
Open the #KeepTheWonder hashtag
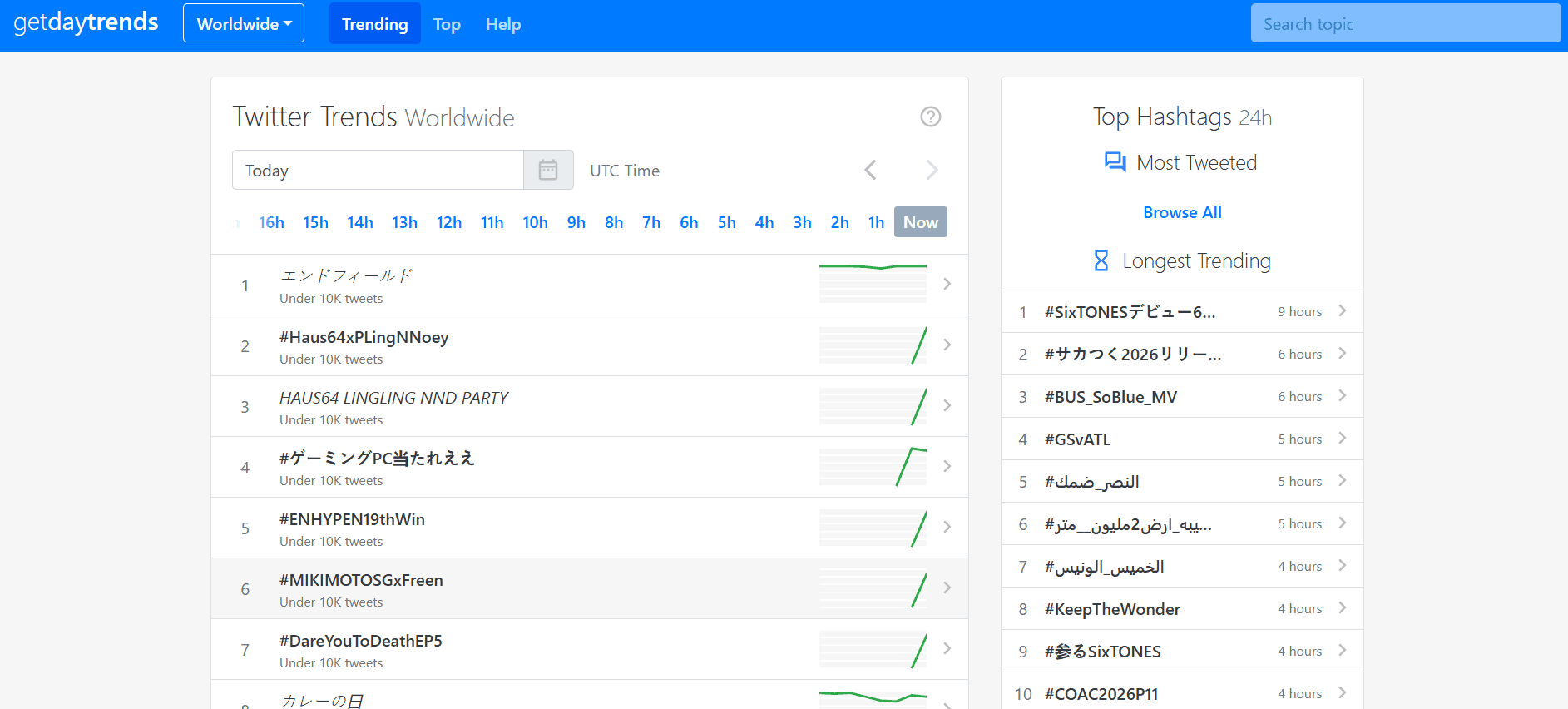click(1113, 609)
